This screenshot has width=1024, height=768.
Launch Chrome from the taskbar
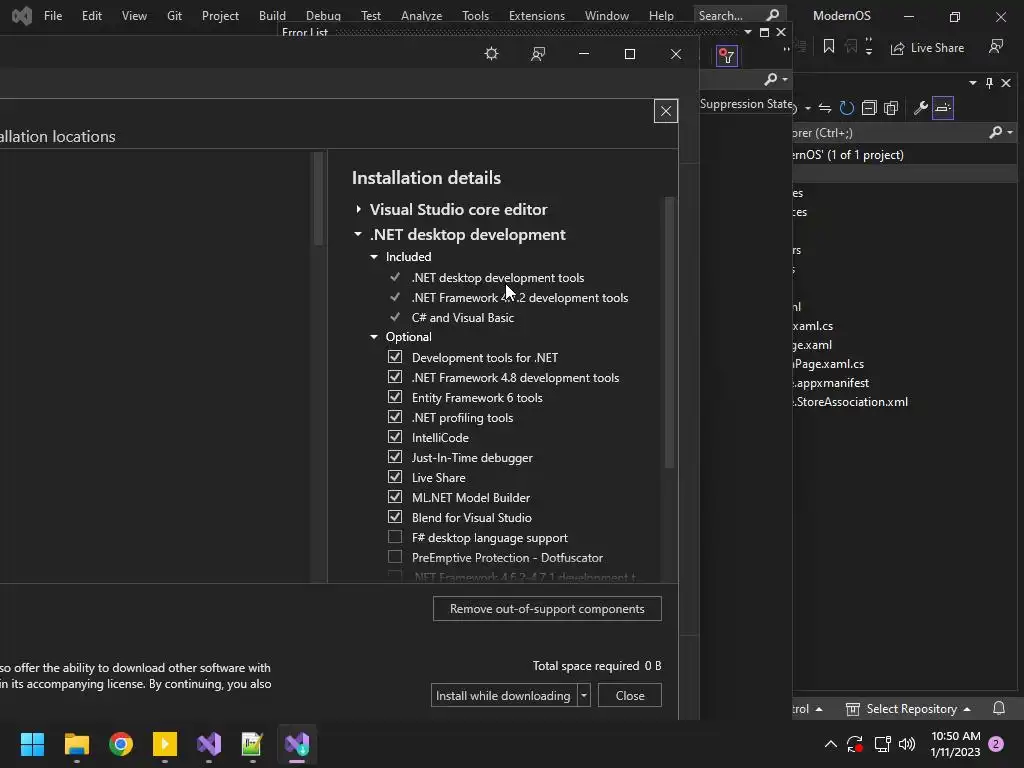click(x=121, y=744)
